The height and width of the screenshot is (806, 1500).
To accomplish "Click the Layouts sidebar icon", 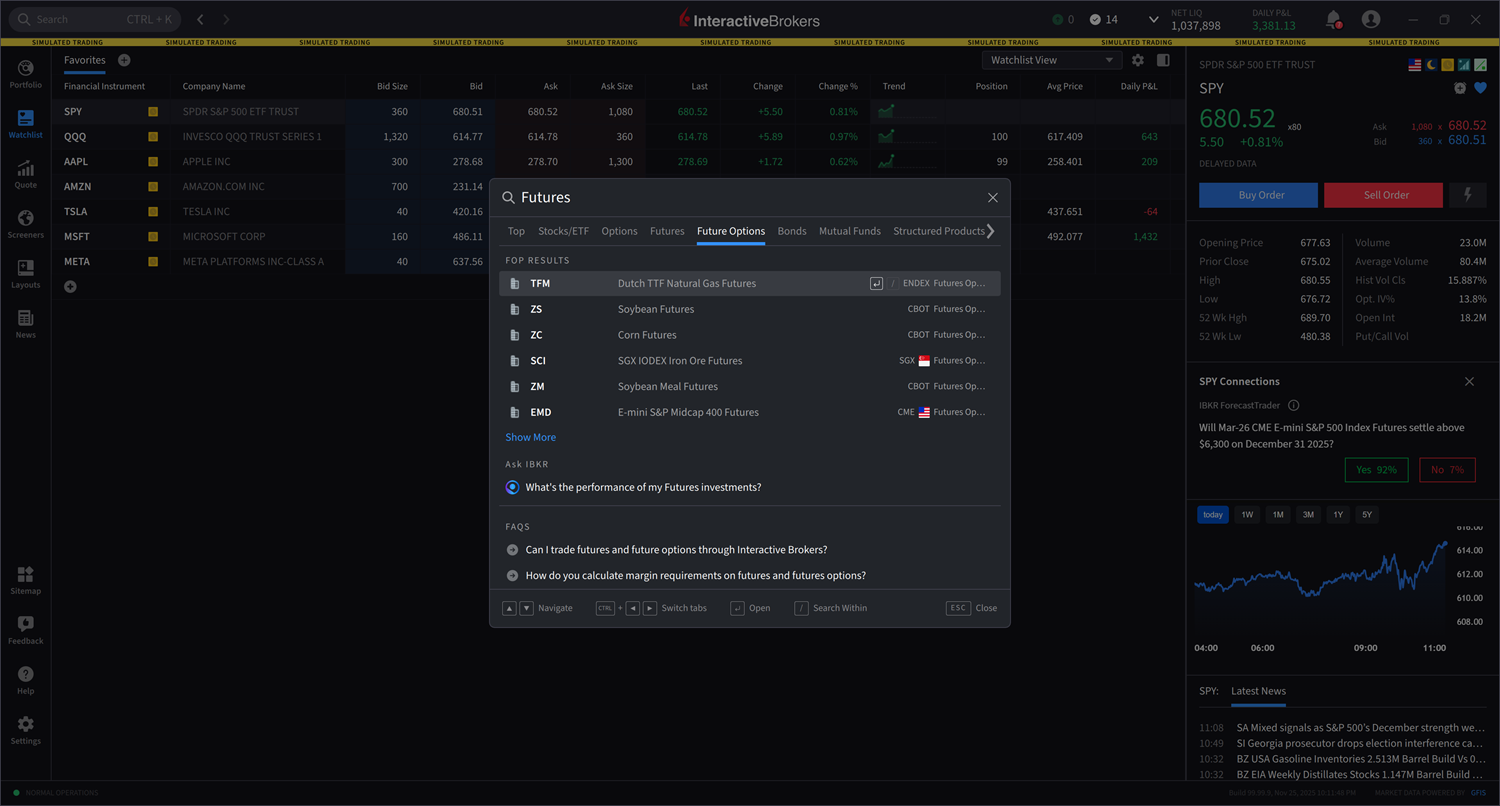I will coord(25,273).
